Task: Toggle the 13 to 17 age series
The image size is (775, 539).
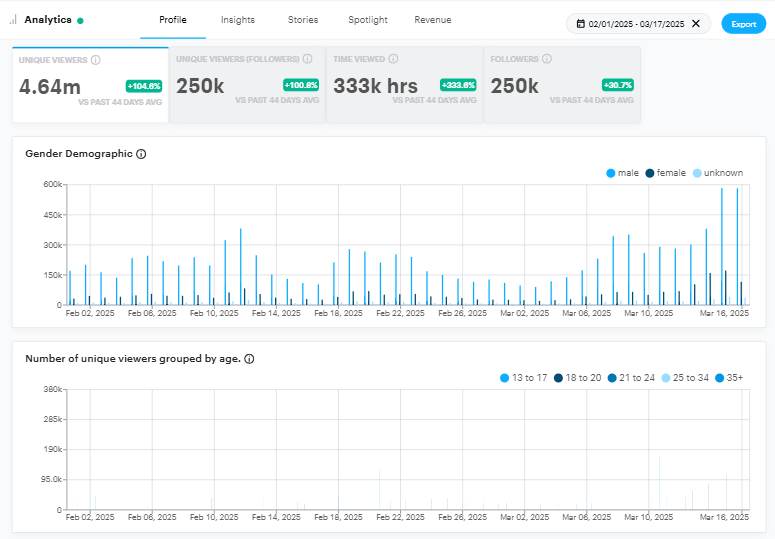Action: coord(523,378)
